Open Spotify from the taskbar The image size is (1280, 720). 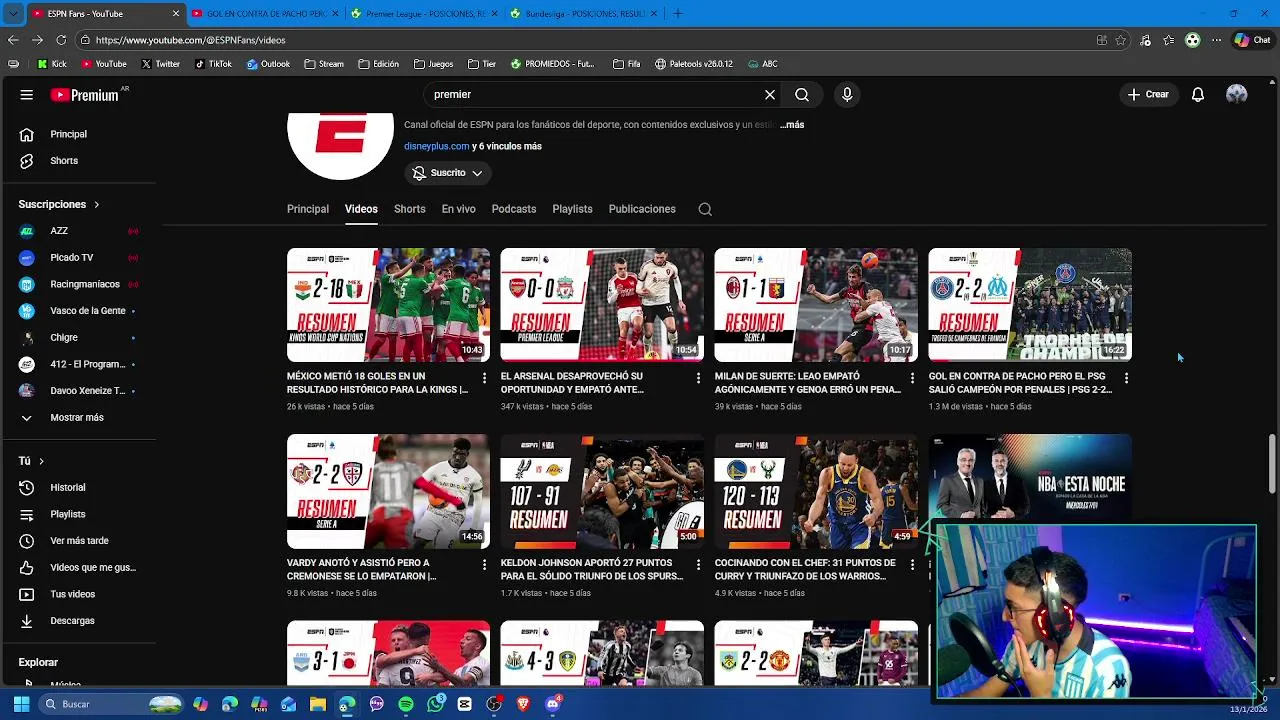[406, 704]
